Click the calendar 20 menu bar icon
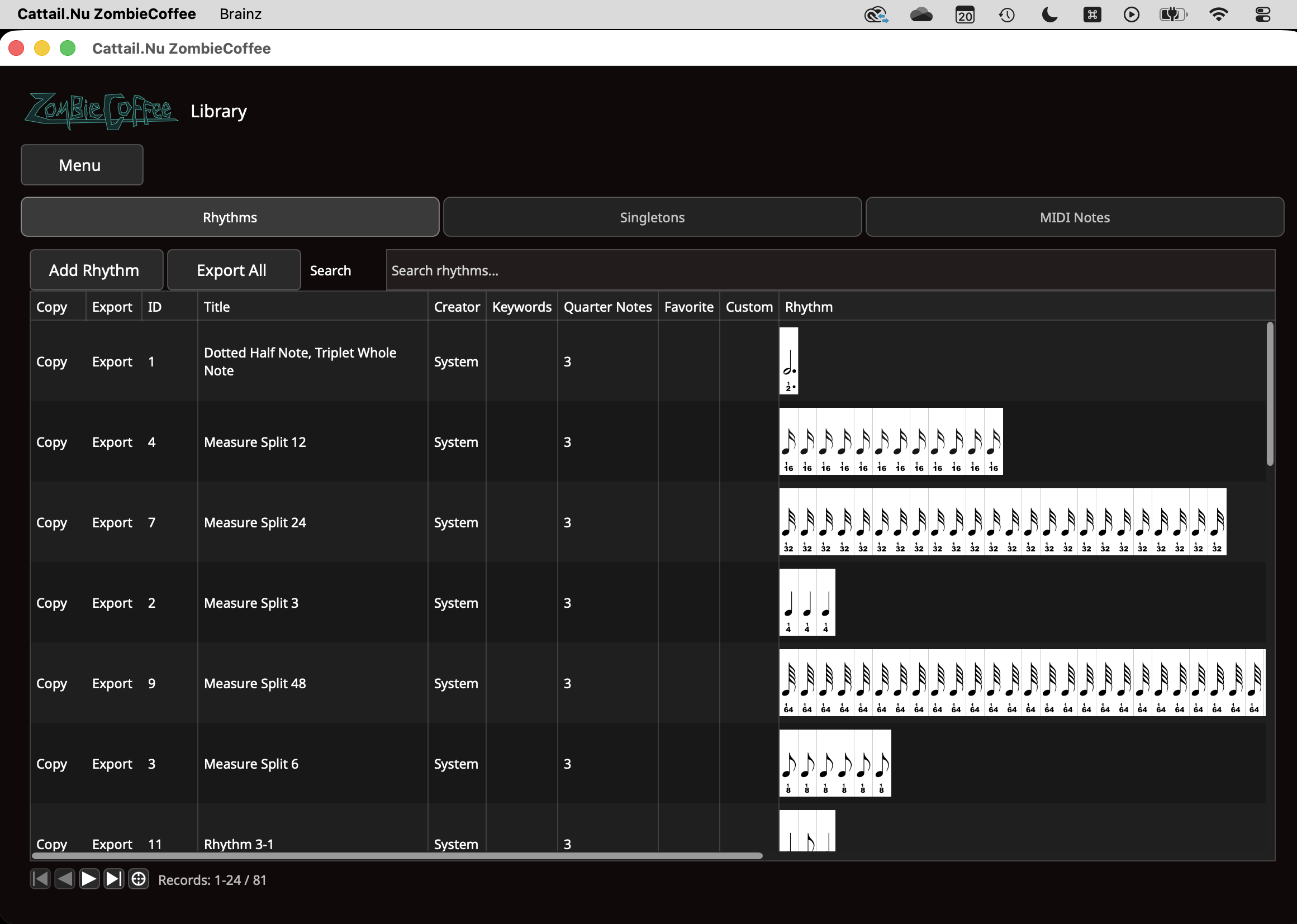This screenshot has width=1297, height=924. coord(965,14)
